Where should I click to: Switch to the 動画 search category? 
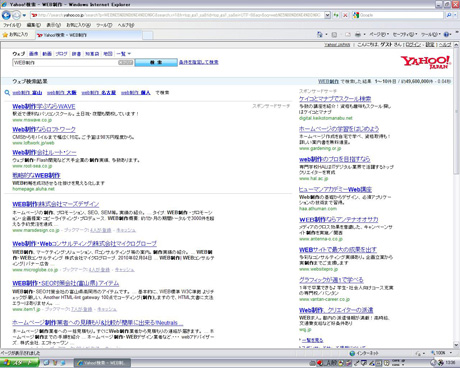coord(47,54)
